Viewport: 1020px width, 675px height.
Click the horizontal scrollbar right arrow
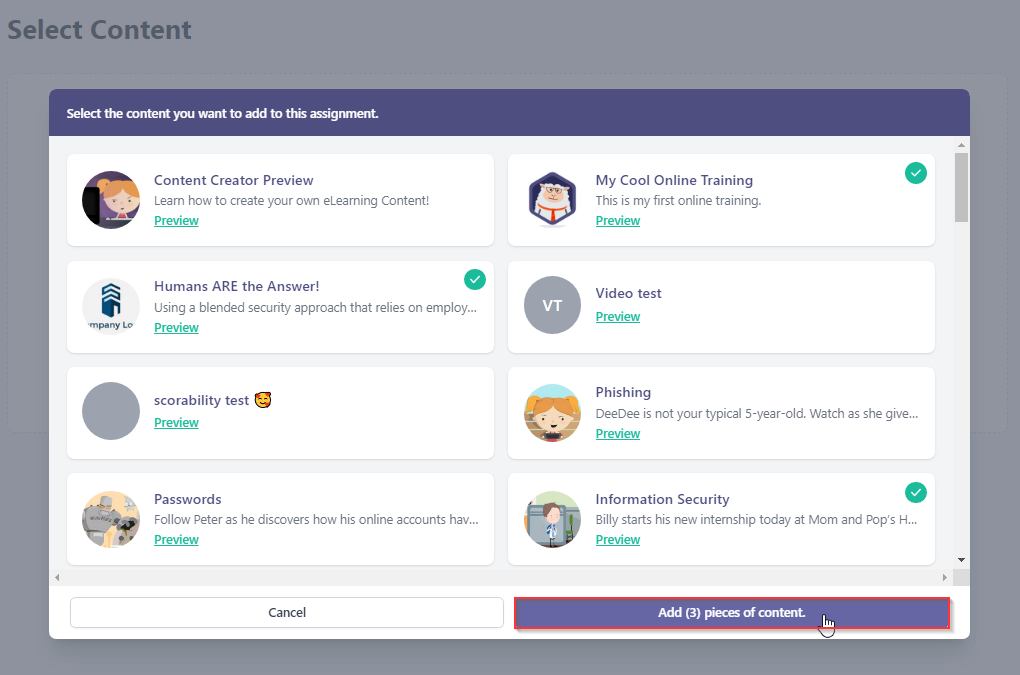click(x=945, y=578)
